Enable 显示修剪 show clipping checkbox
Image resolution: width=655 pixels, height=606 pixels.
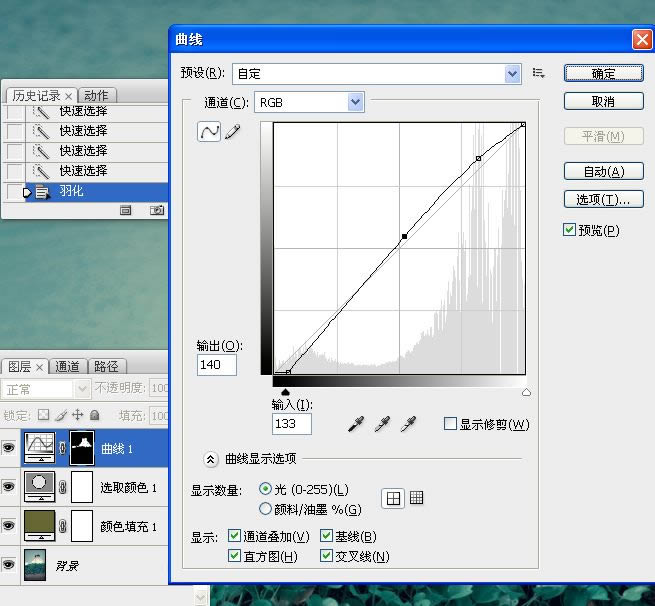click(450, 424)
